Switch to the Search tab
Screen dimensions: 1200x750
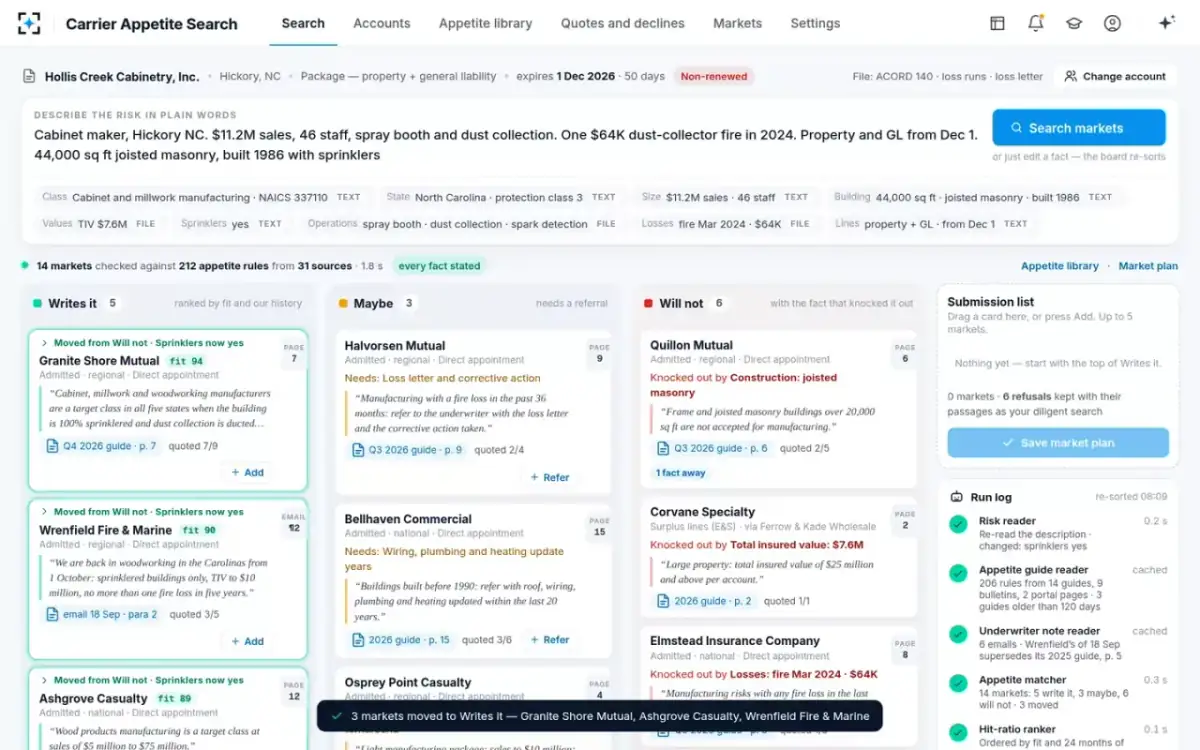(x=303, y=23)
